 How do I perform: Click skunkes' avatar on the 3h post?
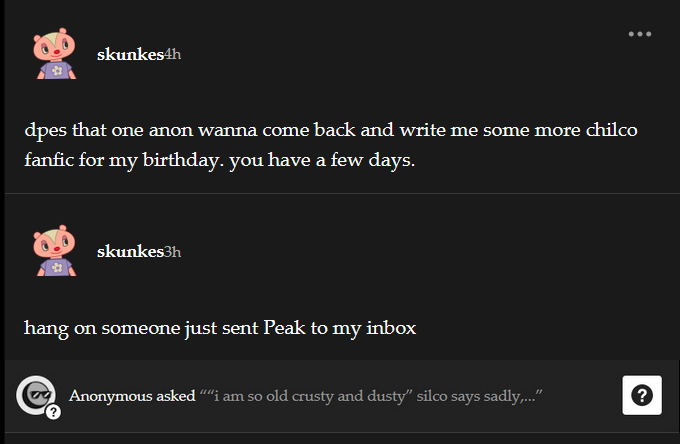coord(55,251)
